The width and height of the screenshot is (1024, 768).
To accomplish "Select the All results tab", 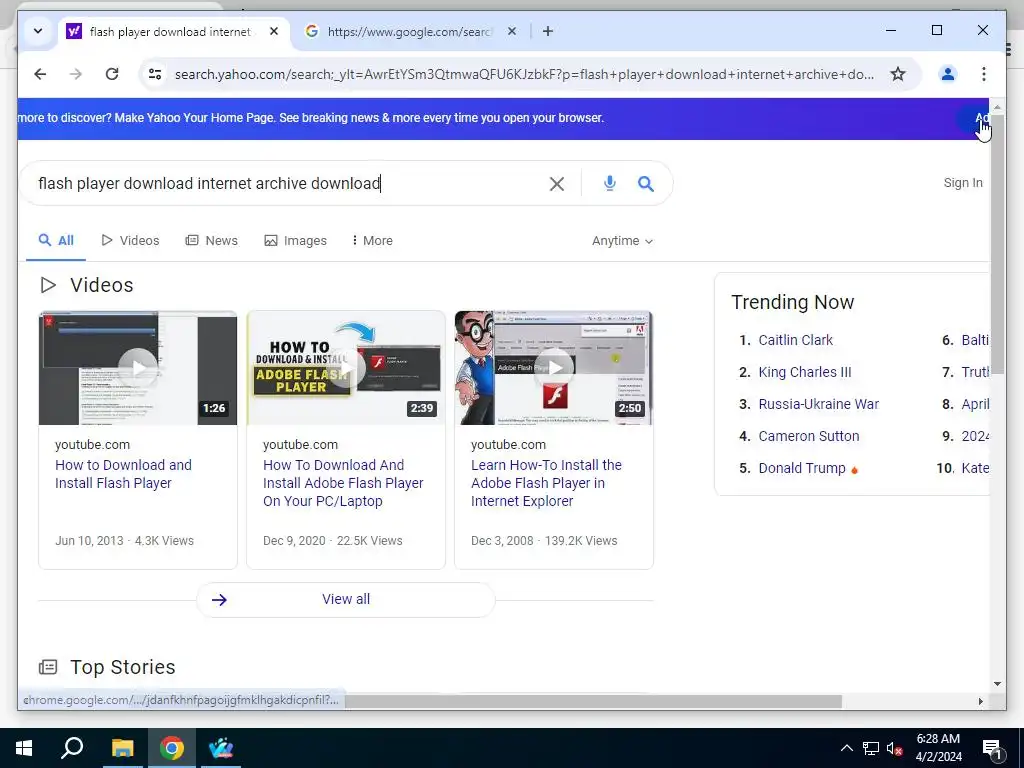I will 56,240.
